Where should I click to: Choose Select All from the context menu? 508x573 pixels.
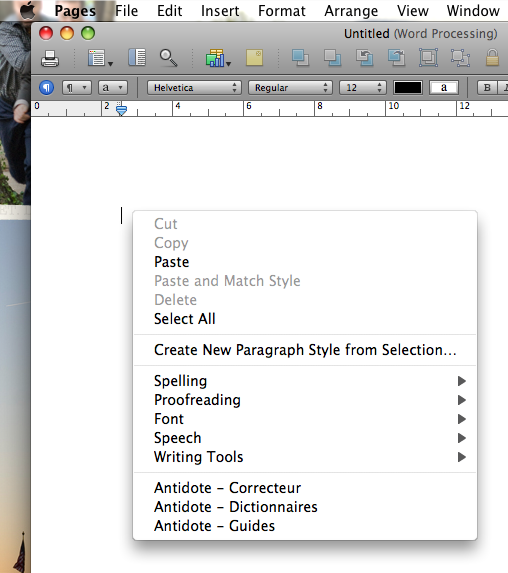pos(305,319)
